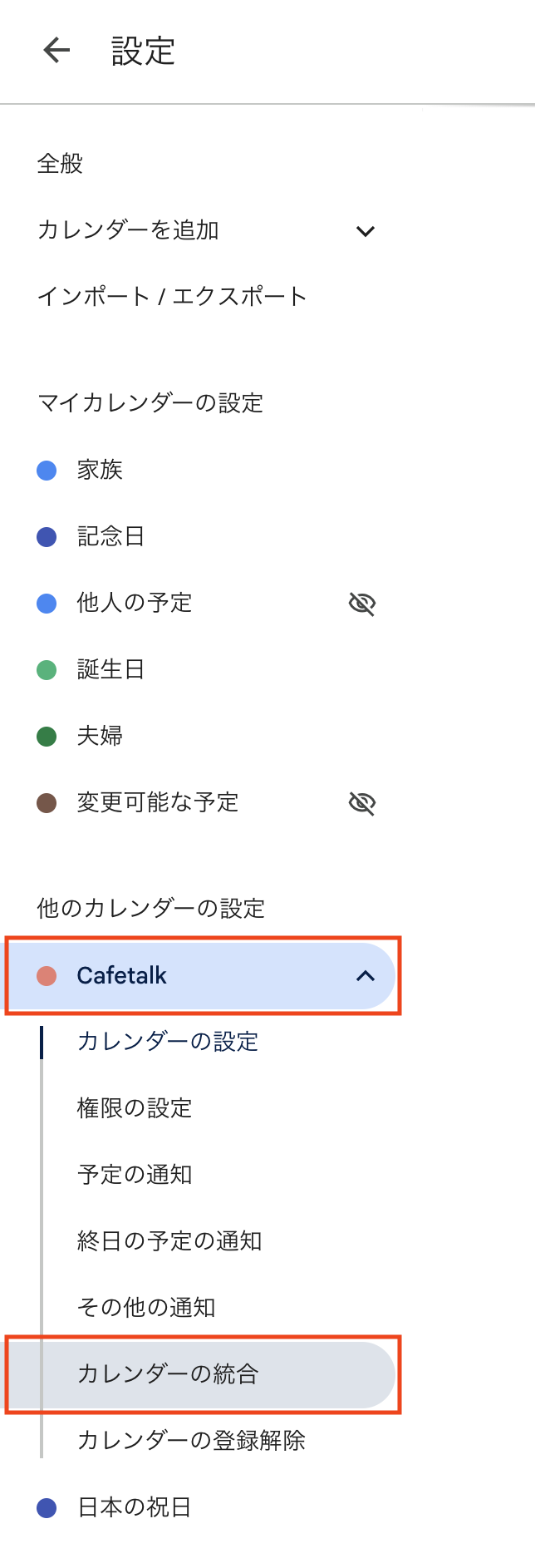Expand the カレンダーを追加 dropdown
The width and height of the screenshot is (535, 1568).
[x=366, y=231]
